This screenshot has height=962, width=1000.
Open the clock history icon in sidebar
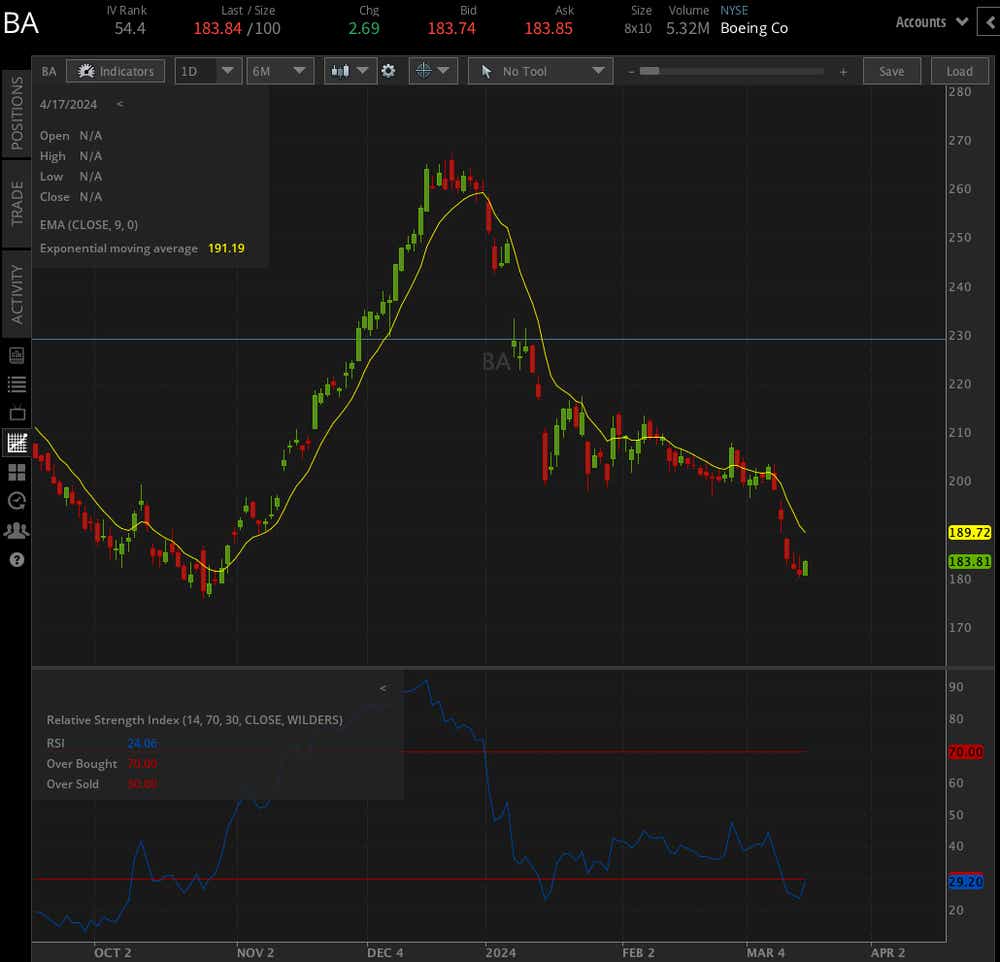pyautogui.click(x=17, y=501)
